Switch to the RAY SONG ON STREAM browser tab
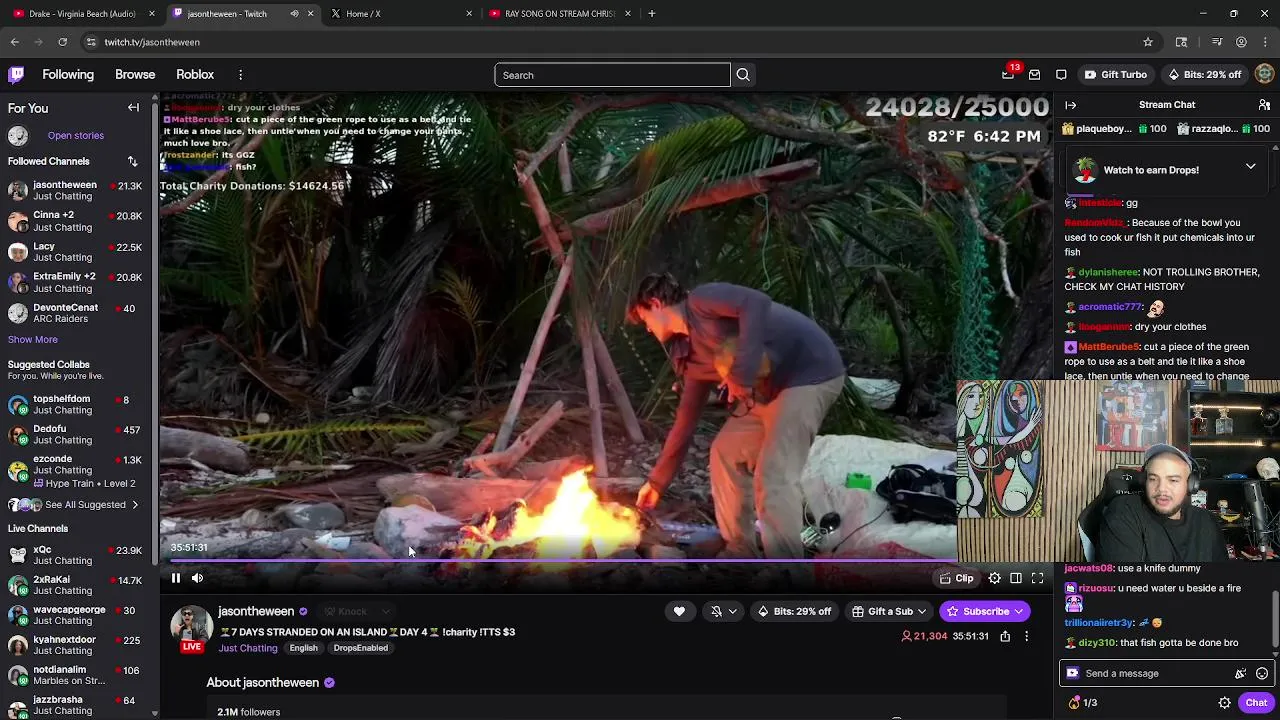This screenshot has height=720, width=1280. coord(560,13)
